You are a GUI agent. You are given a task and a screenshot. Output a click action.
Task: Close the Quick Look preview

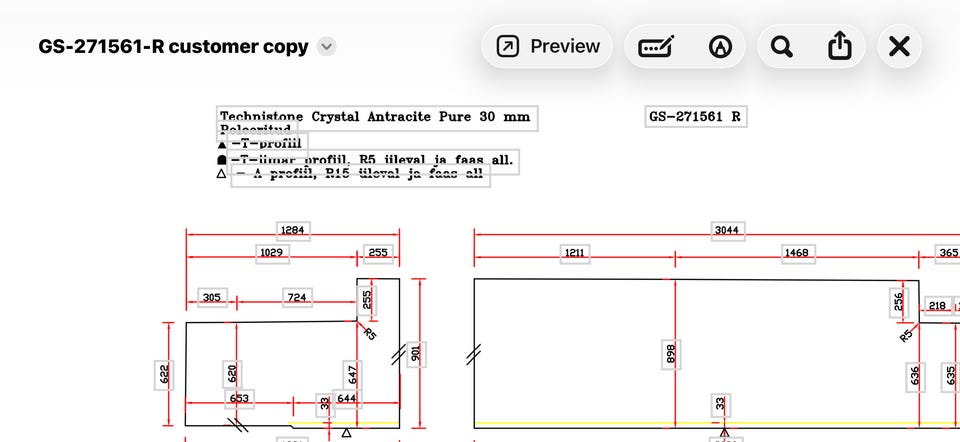coord(899,47)
